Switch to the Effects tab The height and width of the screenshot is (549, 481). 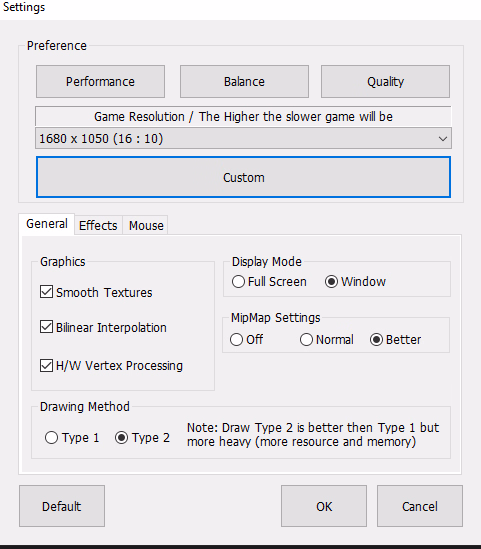point(98,225)
